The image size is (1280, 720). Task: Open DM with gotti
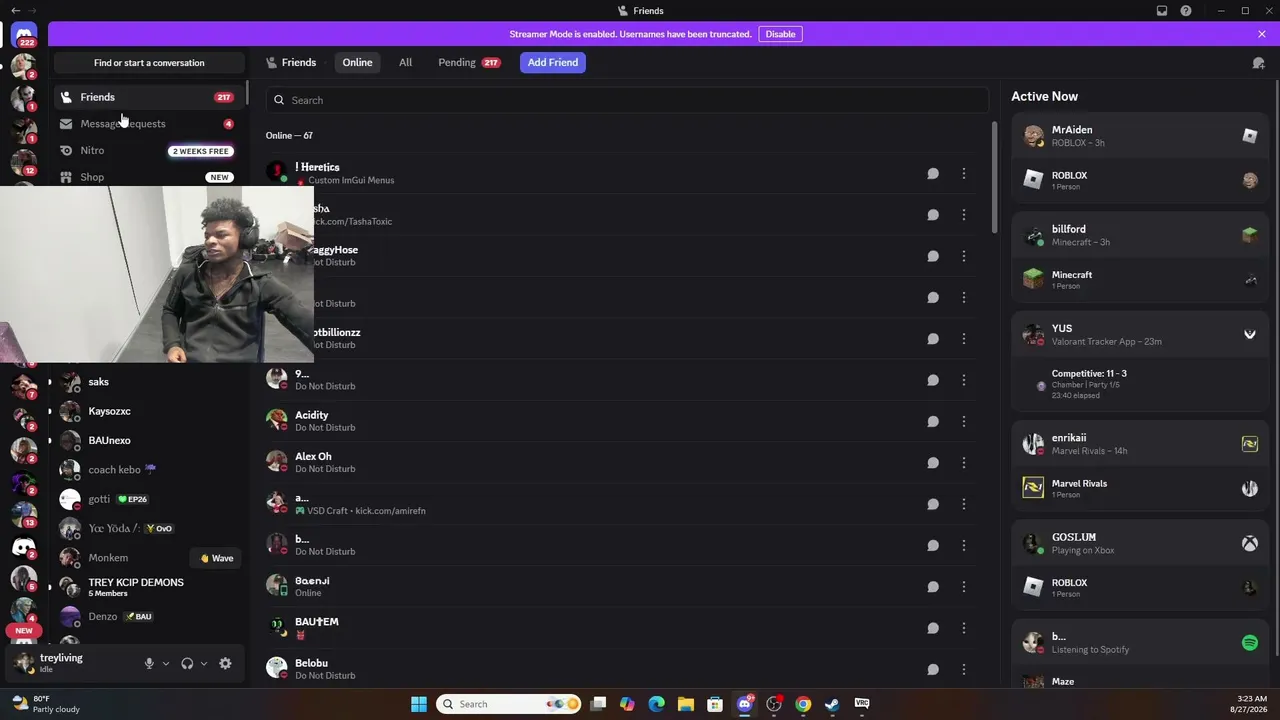pos(147,499)
